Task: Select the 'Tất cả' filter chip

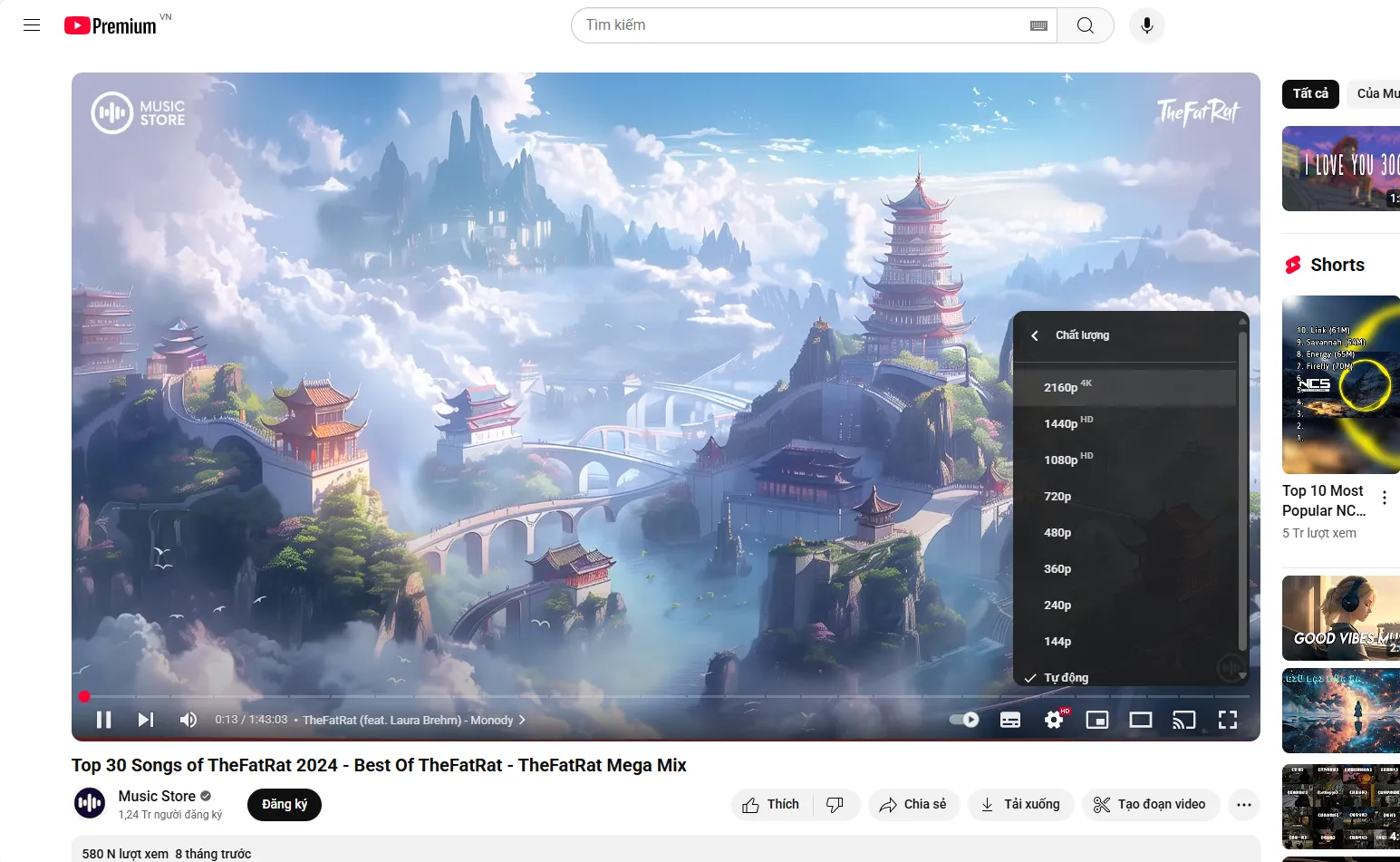Action: tap(1310, 93)
